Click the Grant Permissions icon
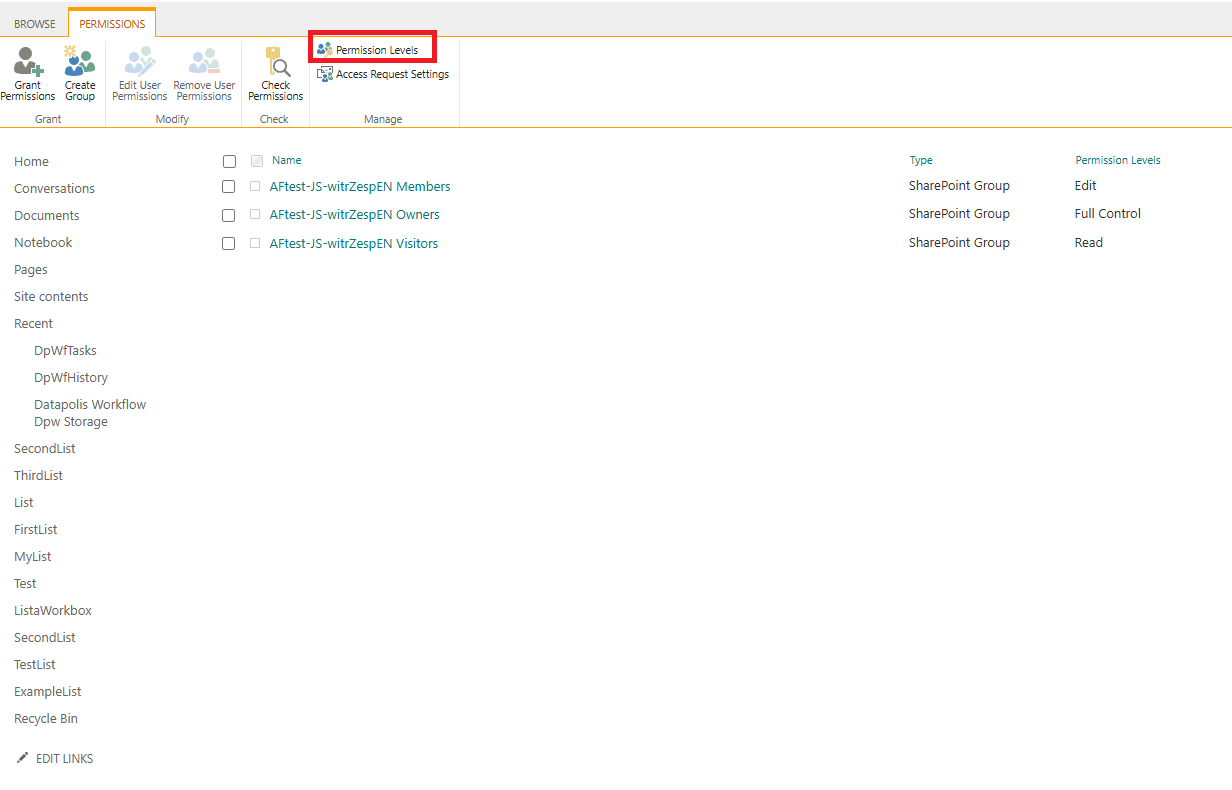 coord(28,62)
